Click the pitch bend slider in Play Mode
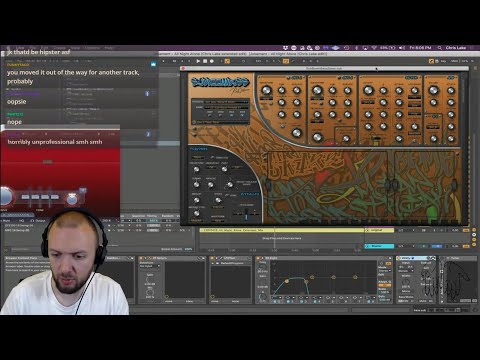Screen dimensions: 480x360 (246, 214)
